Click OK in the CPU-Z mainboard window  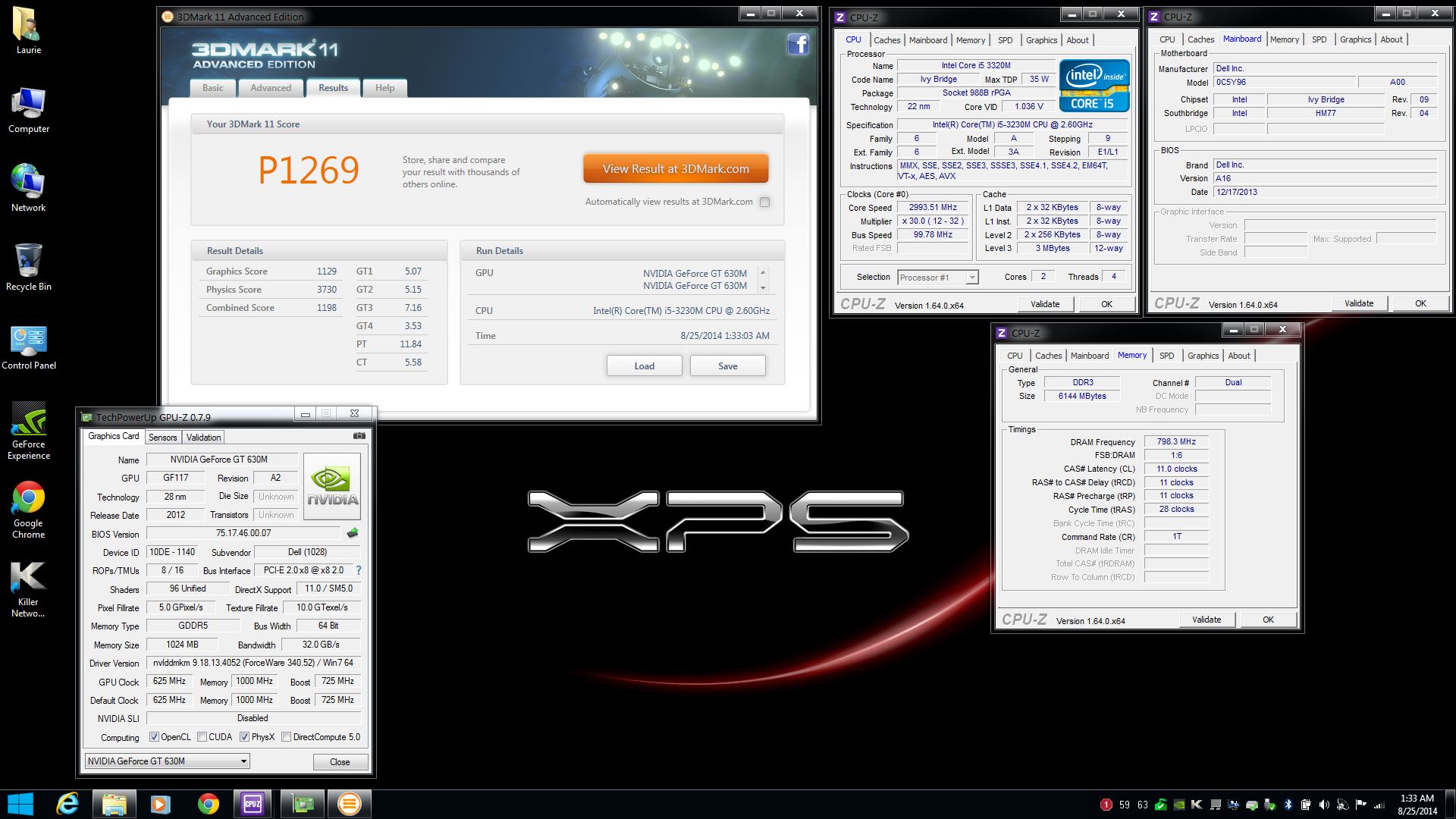tap(1420, 303)
